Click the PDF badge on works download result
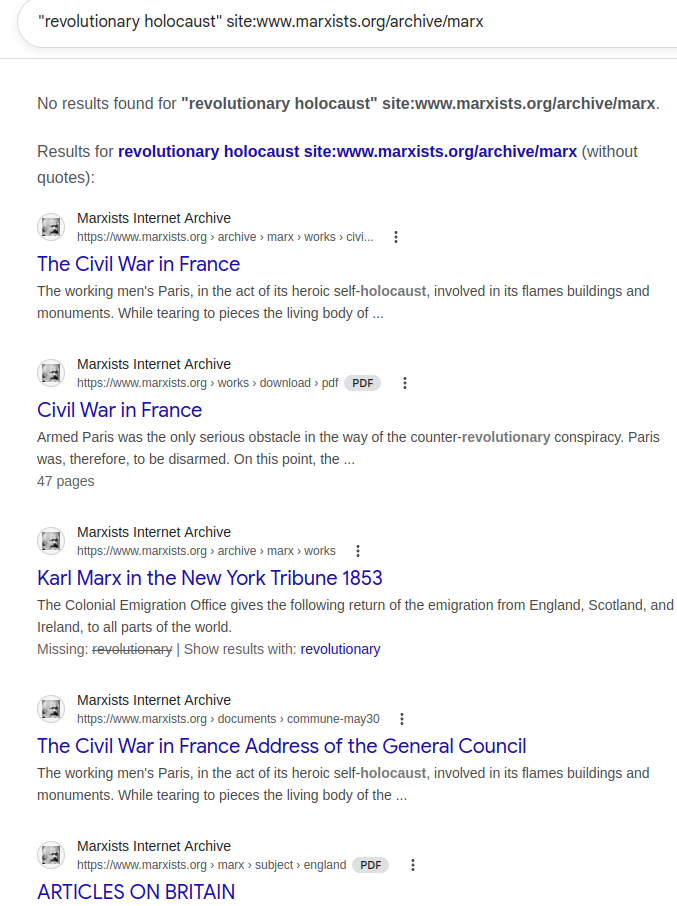677x906 pixels. click(x=363, y=383)
